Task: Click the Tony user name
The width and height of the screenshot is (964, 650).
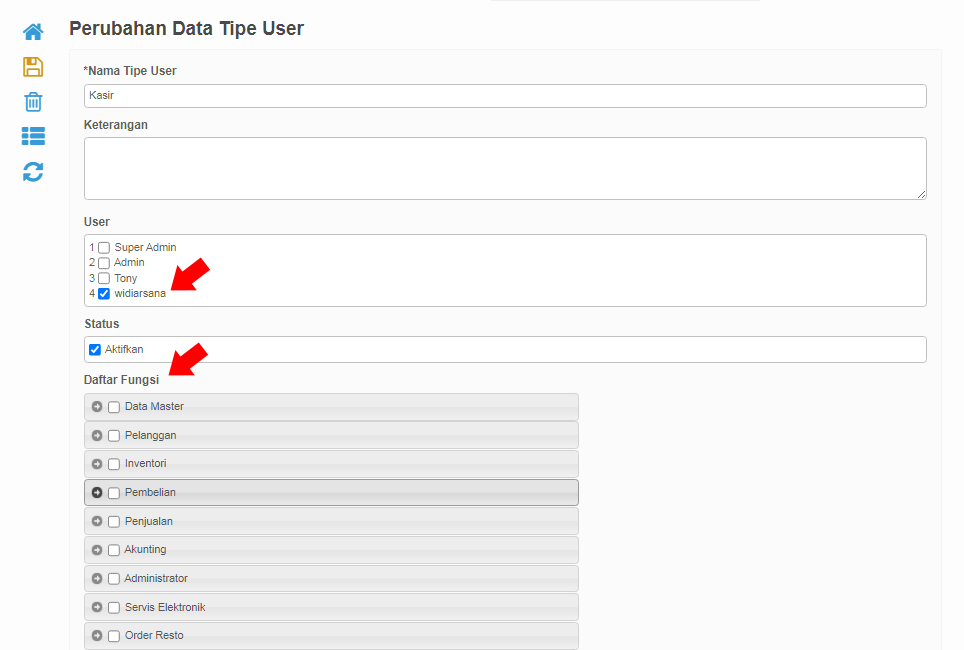Action: [x=125, y=279]
